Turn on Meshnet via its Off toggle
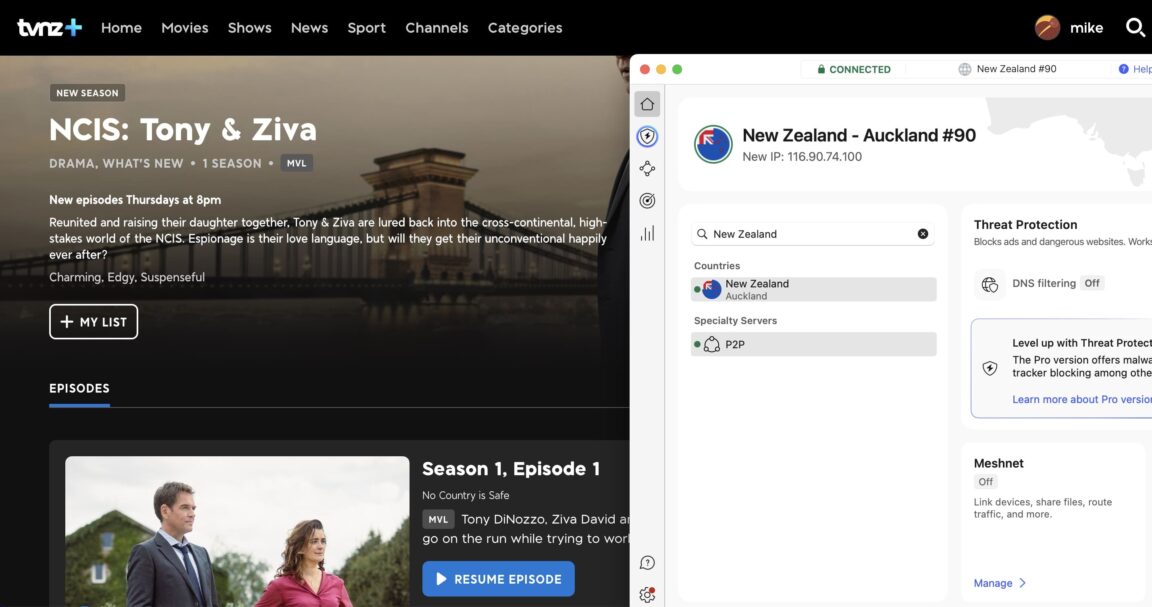Viewport: 1152px width, 607px height. click(x=986, y=481)
